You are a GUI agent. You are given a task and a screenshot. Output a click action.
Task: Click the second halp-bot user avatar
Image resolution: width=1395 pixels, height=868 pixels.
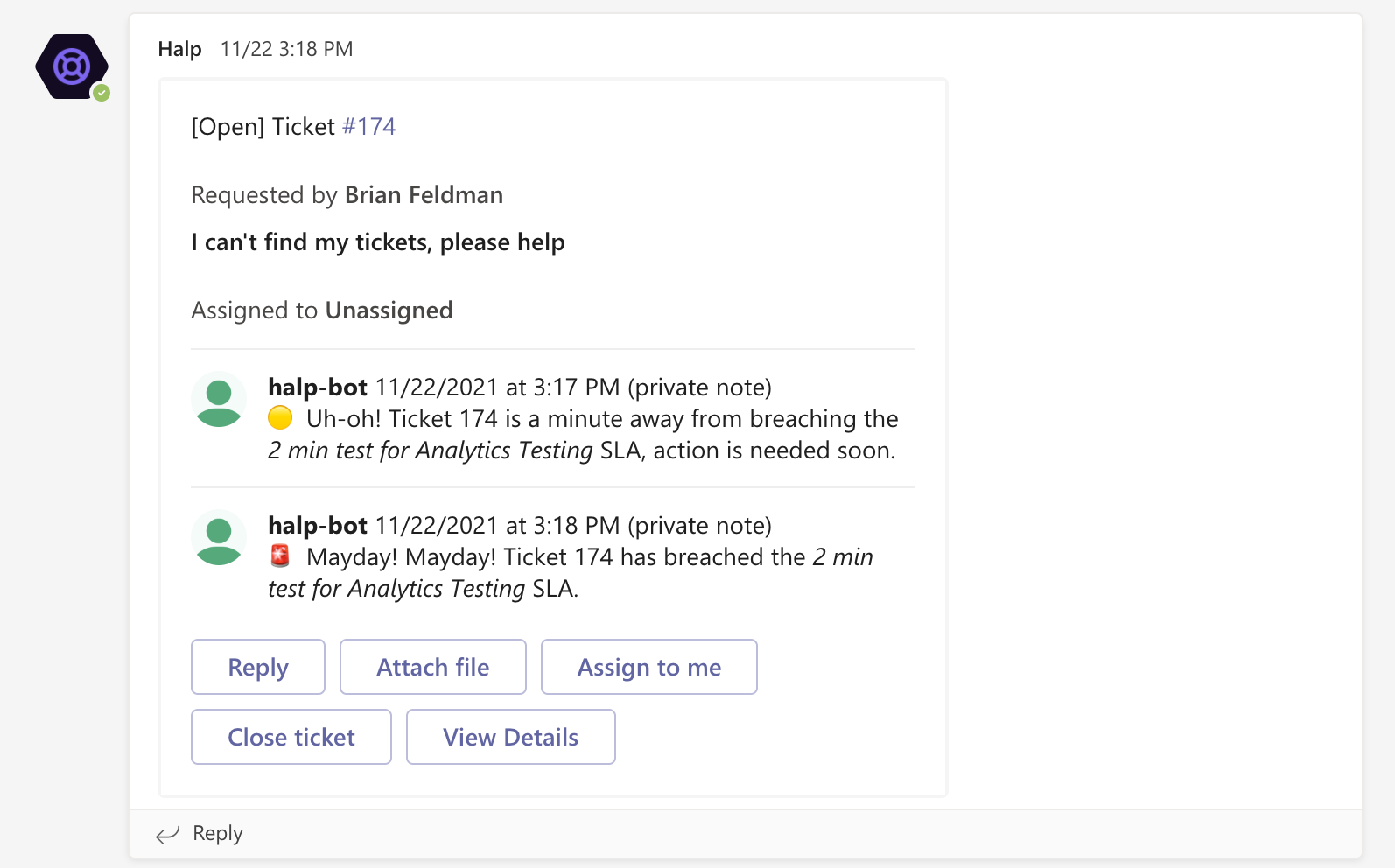(x=219, y=538)
